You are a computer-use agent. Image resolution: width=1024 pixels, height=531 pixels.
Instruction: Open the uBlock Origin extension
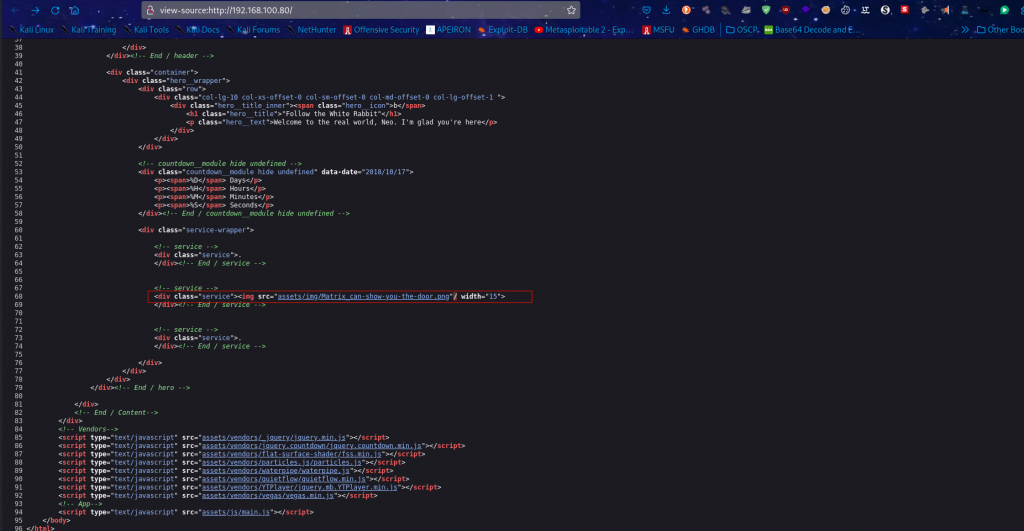point(786,10)
